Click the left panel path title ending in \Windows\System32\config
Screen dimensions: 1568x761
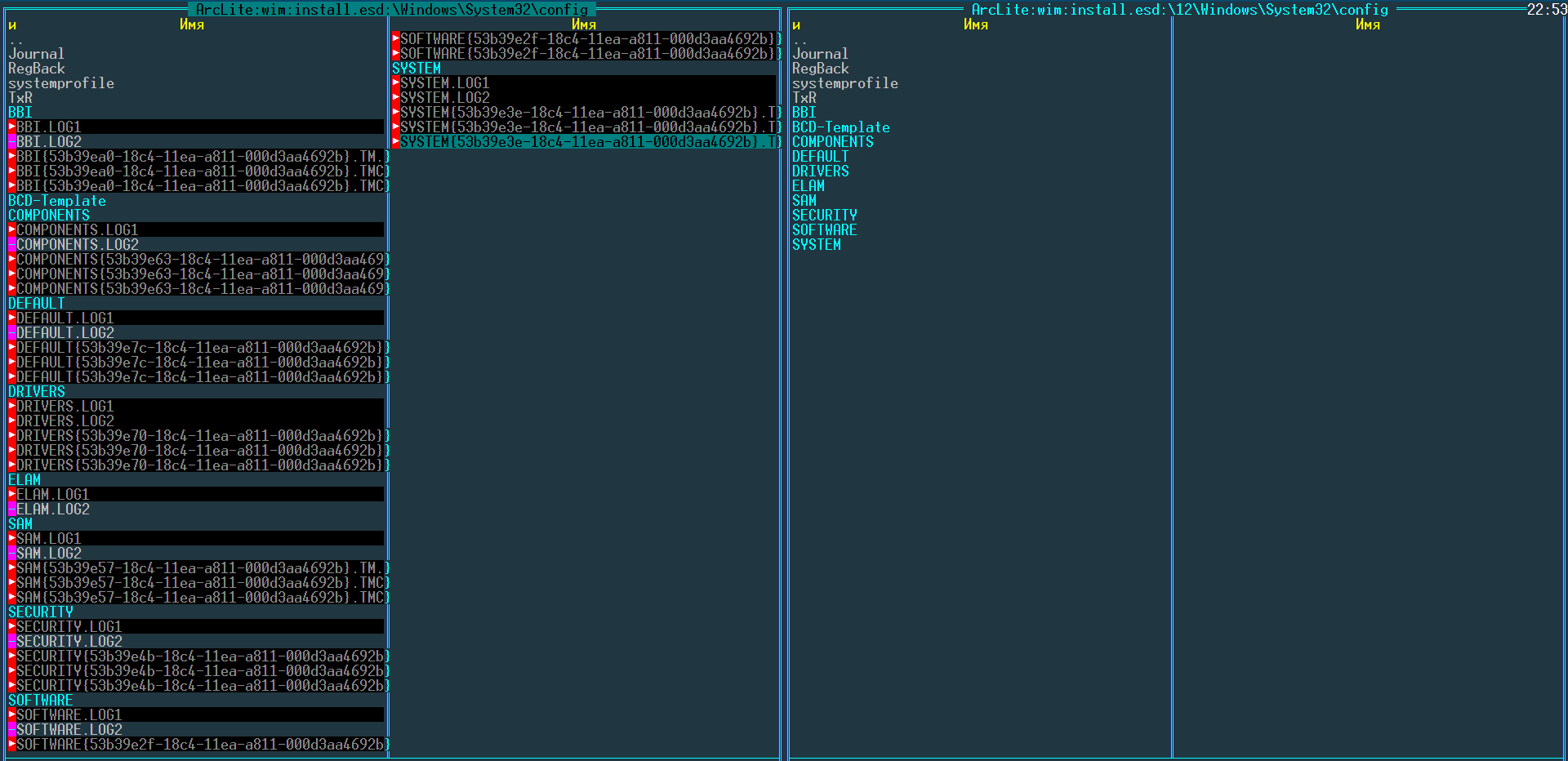pos(392,9)
